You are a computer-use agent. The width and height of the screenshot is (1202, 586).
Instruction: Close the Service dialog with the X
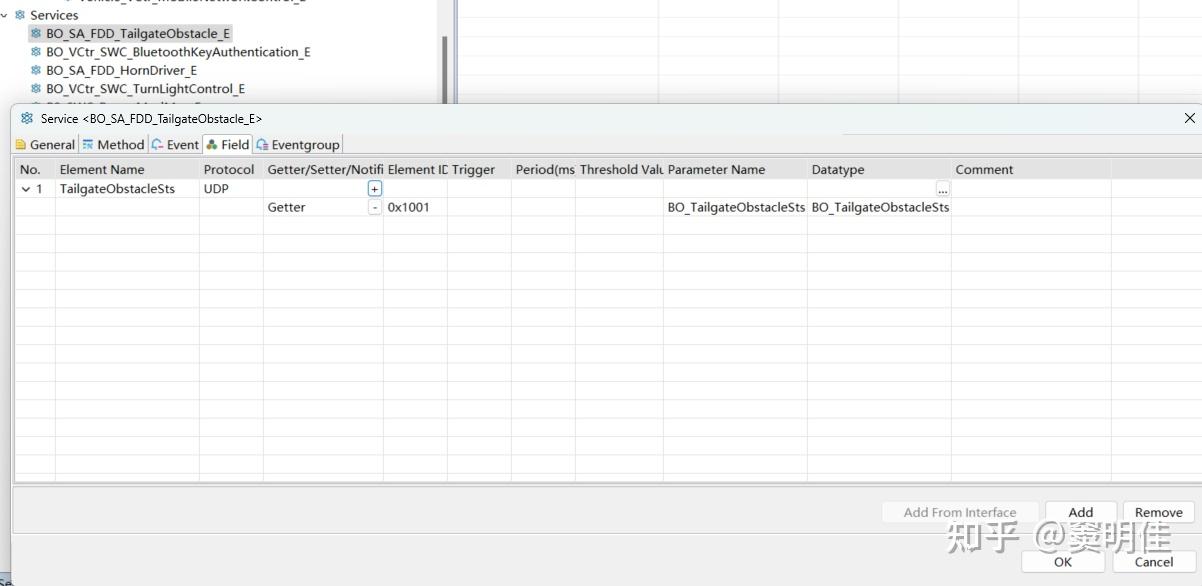pyautogui.click(x=1189, y=118)
